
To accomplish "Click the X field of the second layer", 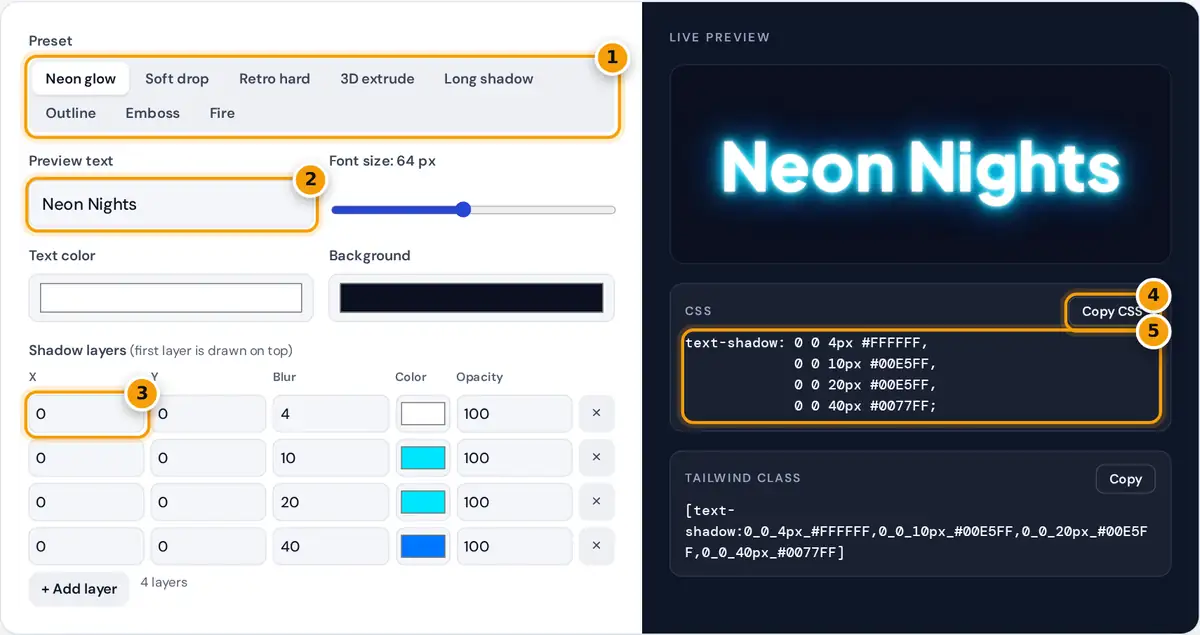I will [x=86, y=458].
